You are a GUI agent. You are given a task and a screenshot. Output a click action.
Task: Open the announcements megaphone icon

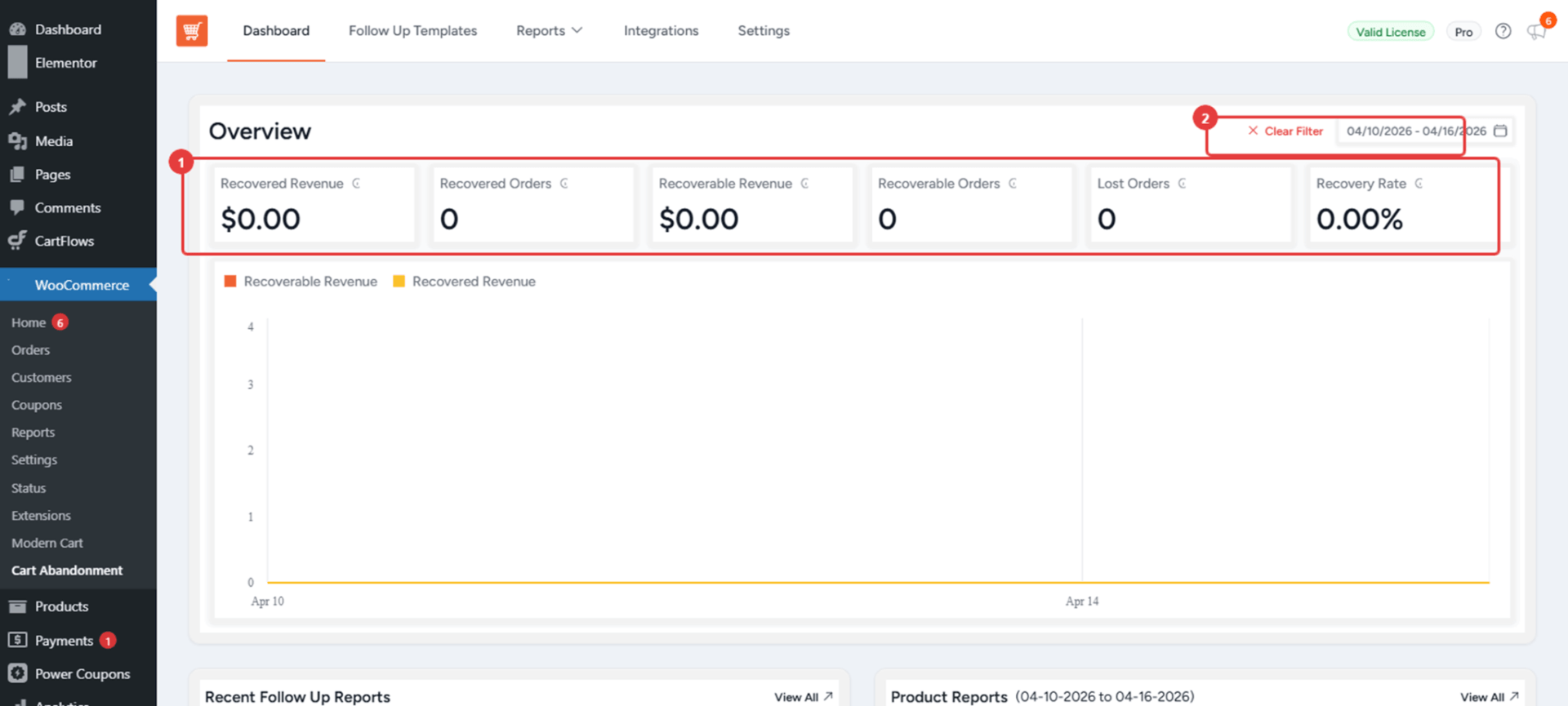coord(1536,32)
